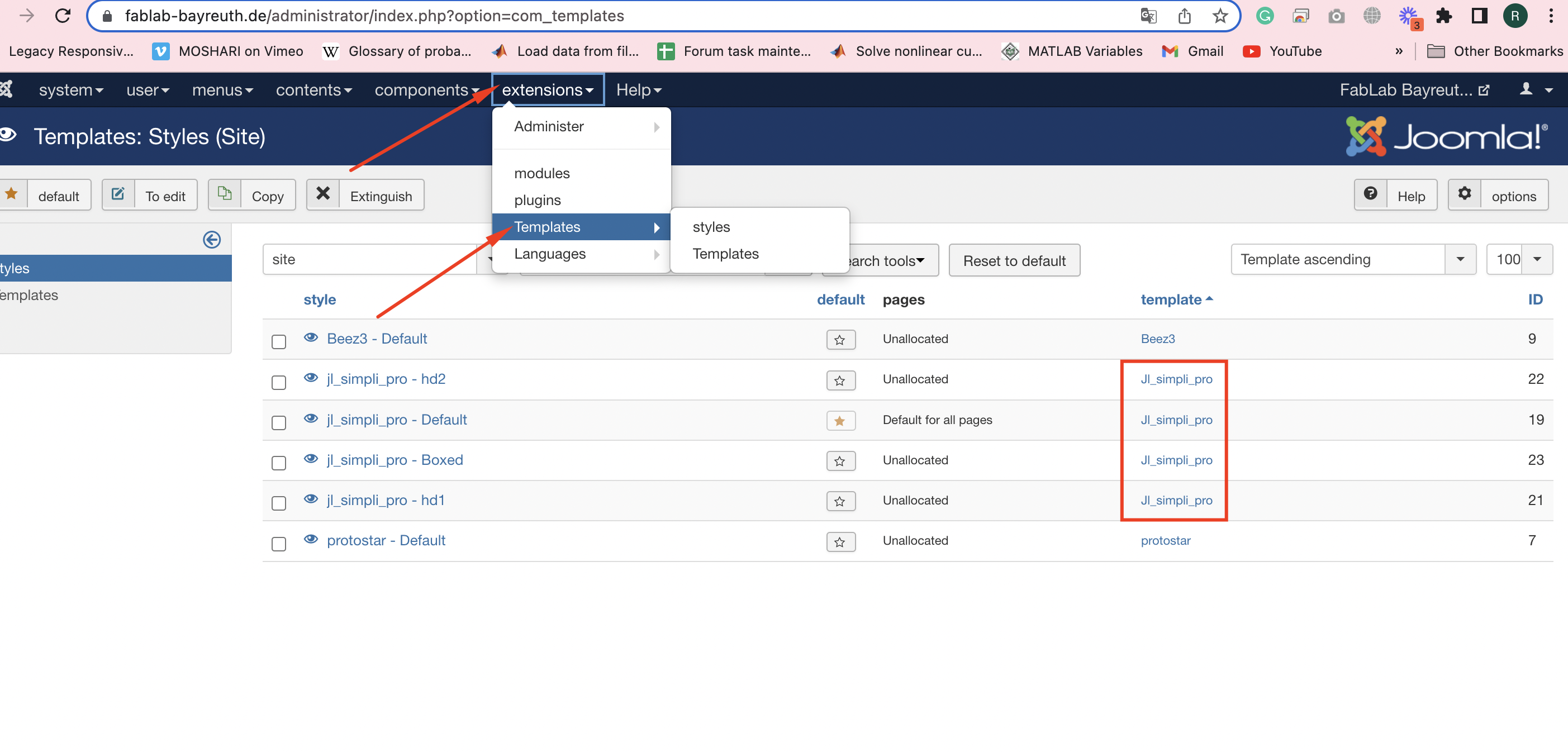This screenshot has height=752, width=1568.
Task: Bookmark this page with the star icon
Action: [1220, 16]
